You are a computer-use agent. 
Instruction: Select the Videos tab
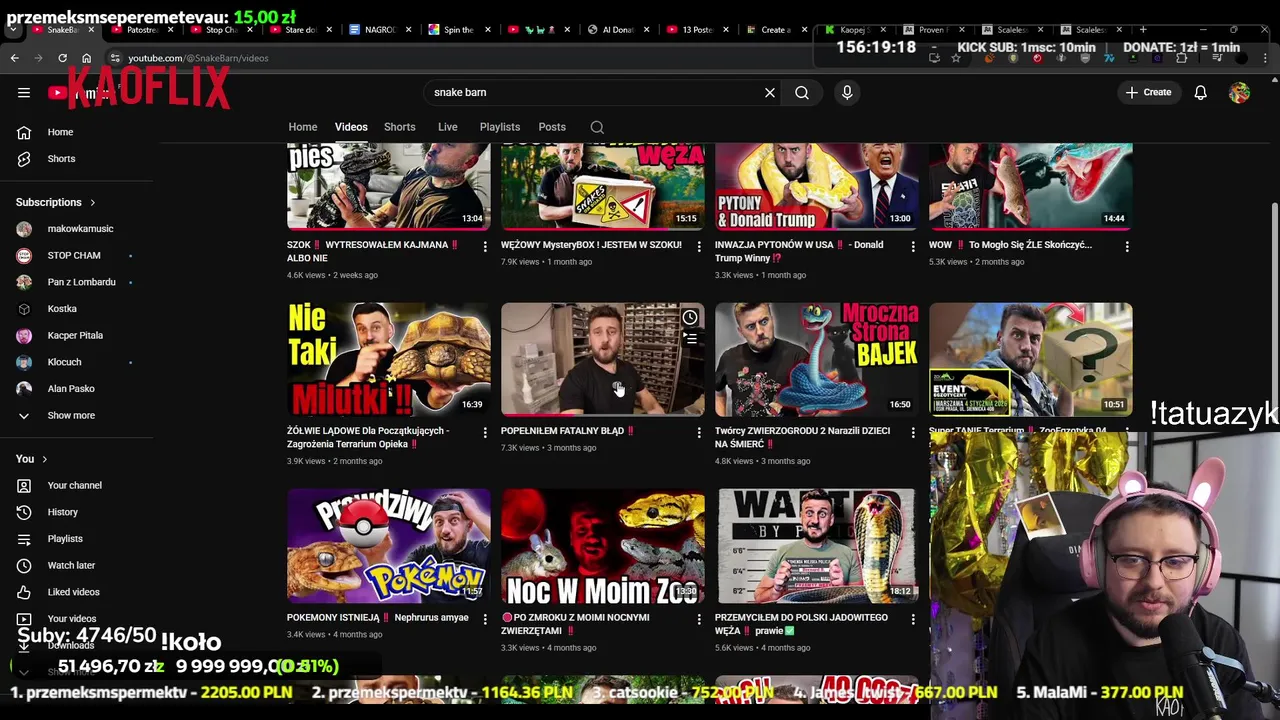point(351,127)
